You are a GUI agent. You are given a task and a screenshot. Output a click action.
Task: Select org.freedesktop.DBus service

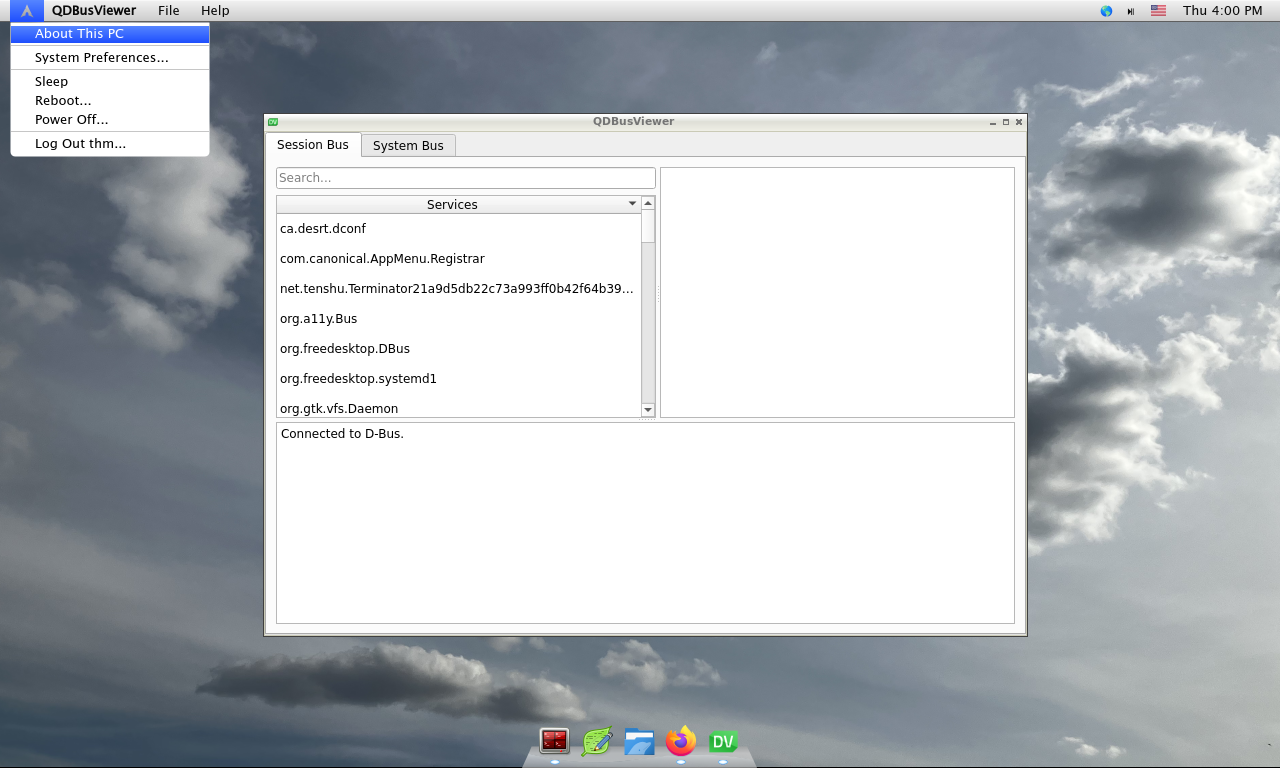tap(345, 349)
